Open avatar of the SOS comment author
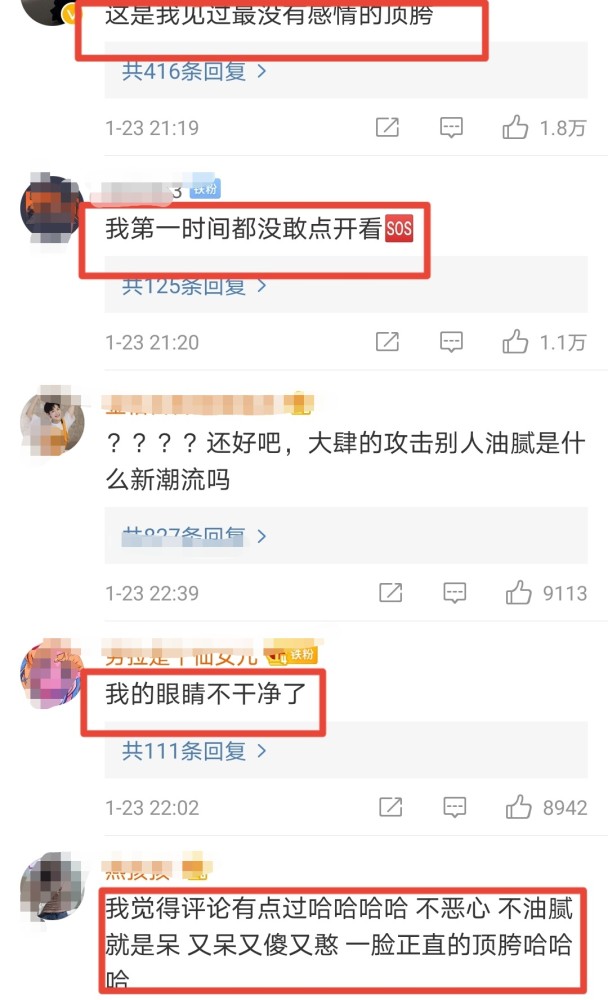This screenshot has height=1000, width=608. click(x=52, y=208)
